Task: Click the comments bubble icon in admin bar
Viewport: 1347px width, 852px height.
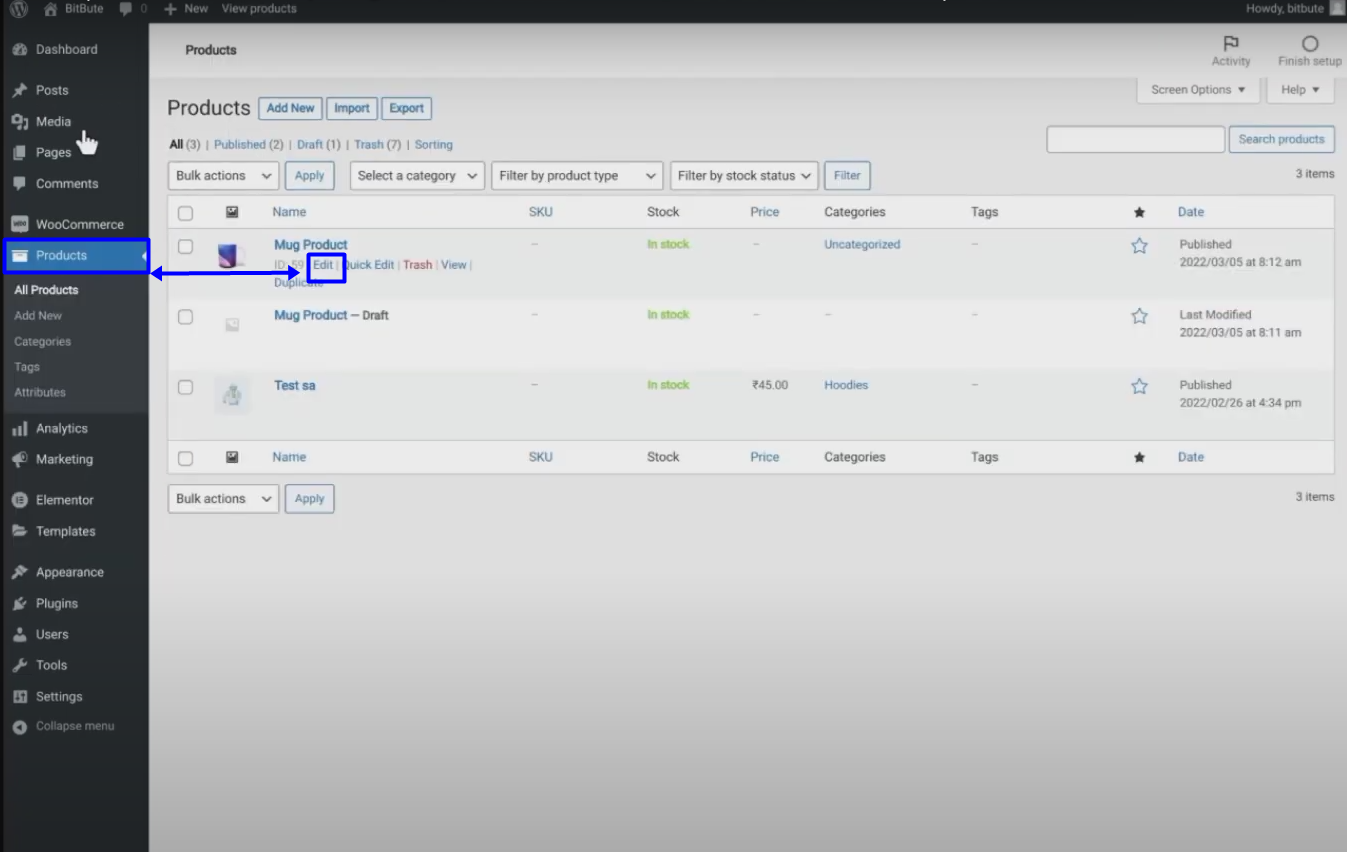Action: click(x=126, y=8)
